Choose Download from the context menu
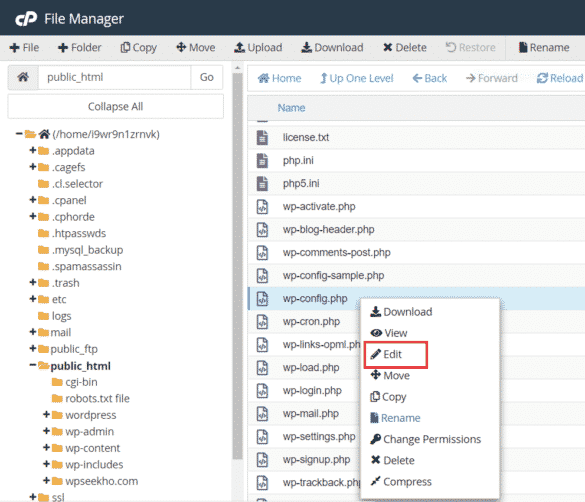The width and height of the screenshot is (585, 502). [x=401, y=312]
